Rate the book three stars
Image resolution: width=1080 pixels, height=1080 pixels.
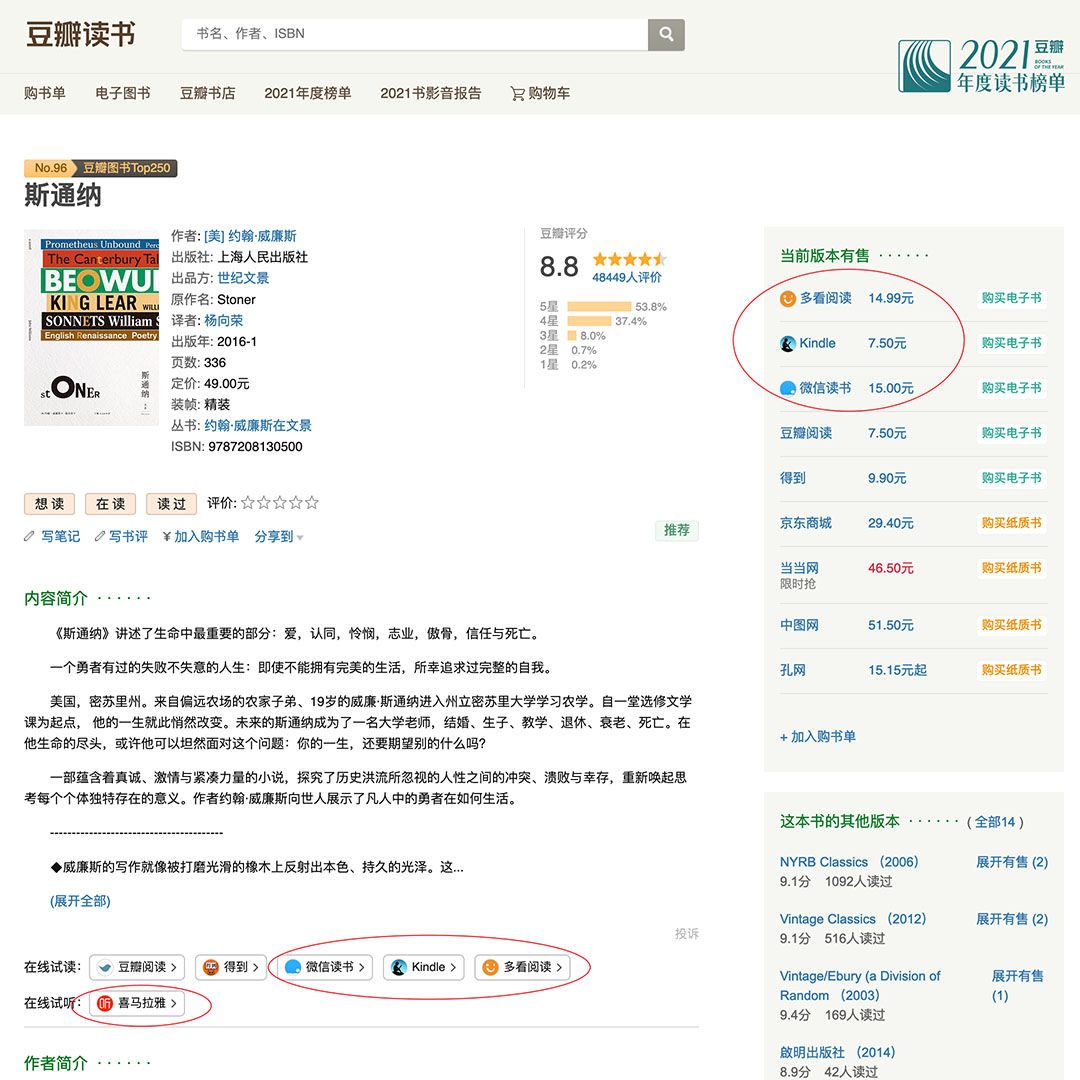280,503
